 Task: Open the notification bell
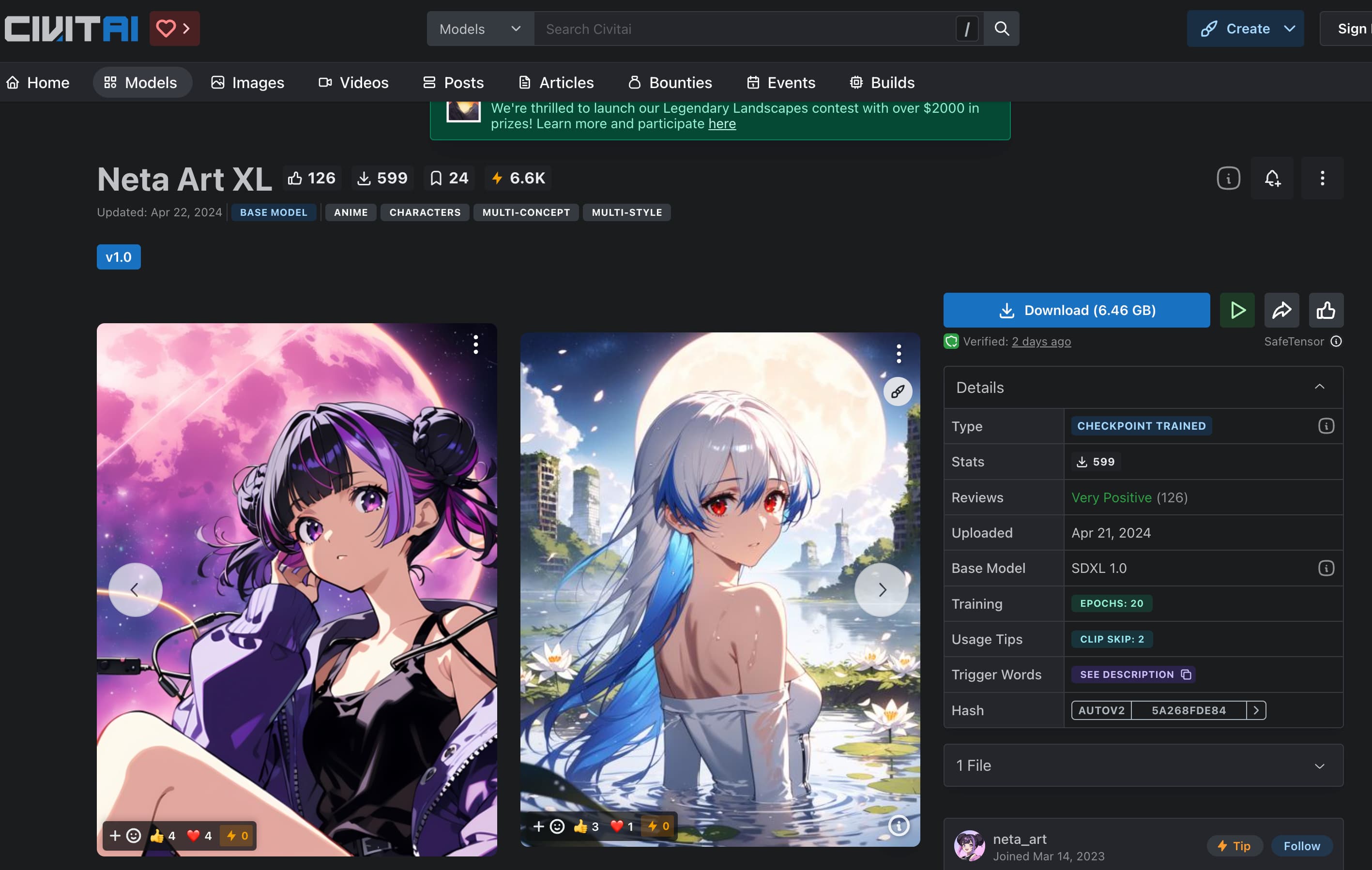[x=1273, y=178]
